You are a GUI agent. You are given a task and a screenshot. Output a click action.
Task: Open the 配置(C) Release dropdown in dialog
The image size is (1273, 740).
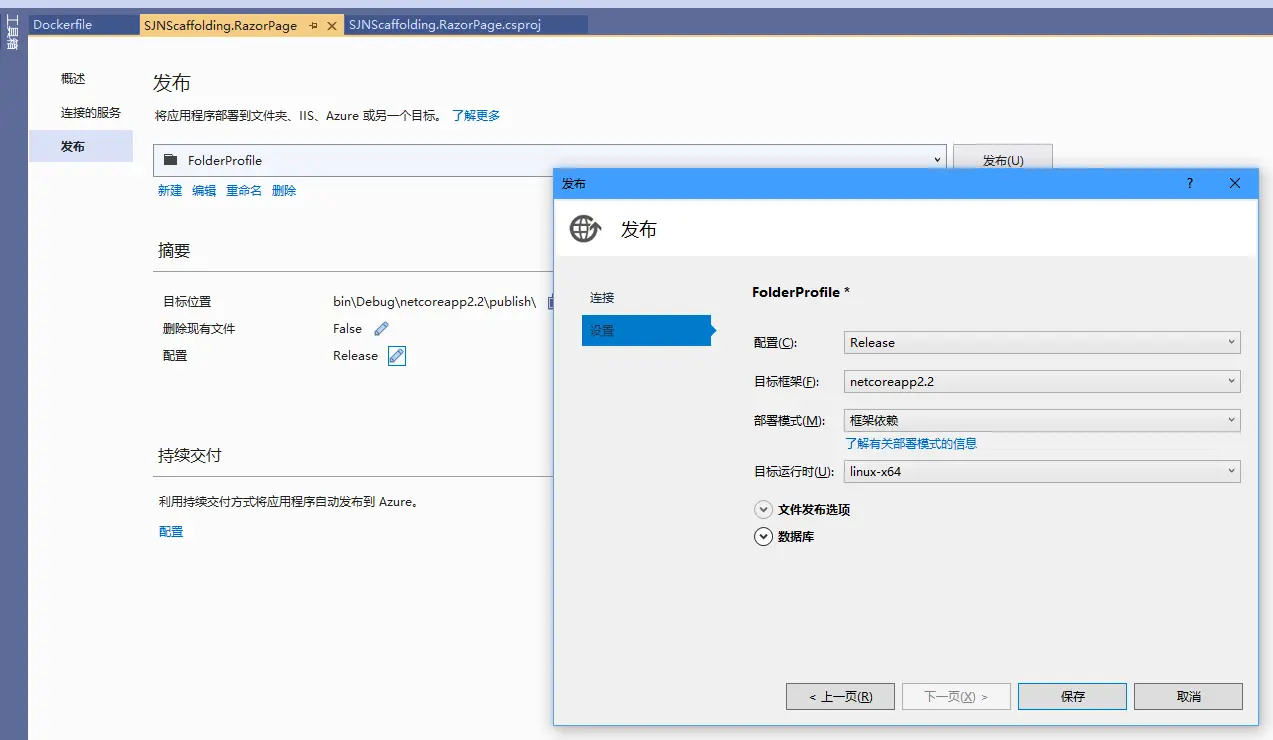coord(1042,342)
